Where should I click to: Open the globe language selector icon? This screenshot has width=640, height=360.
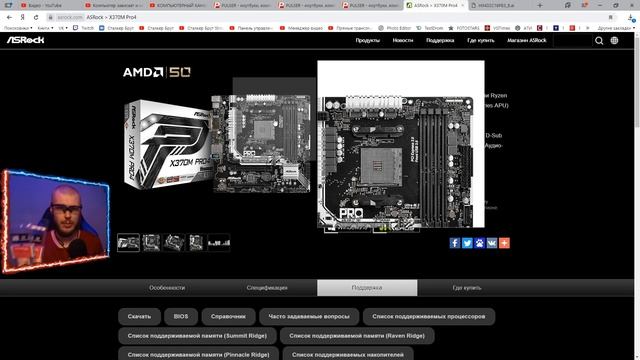tap(614, 40)
